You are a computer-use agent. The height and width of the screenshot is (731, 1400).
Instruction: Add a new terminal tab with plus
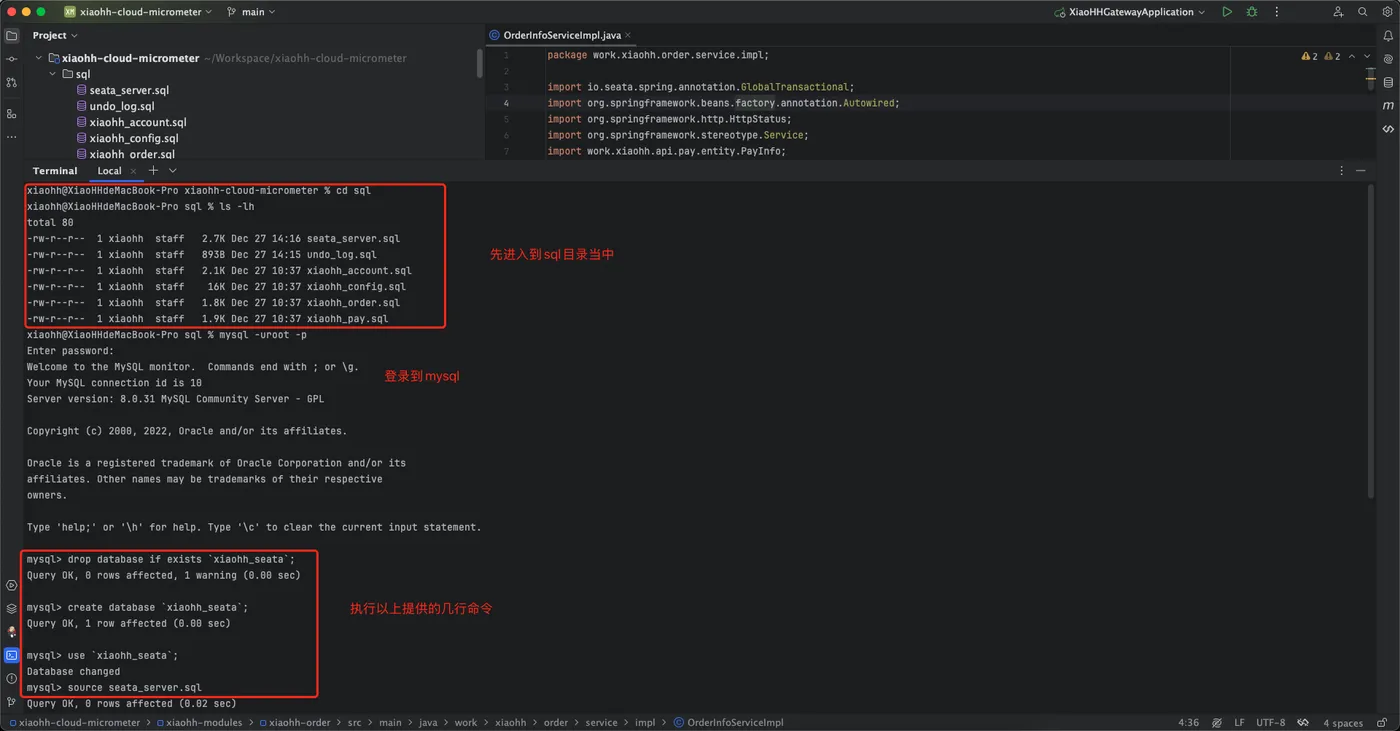pyautogui.click(x=153, y=171)
